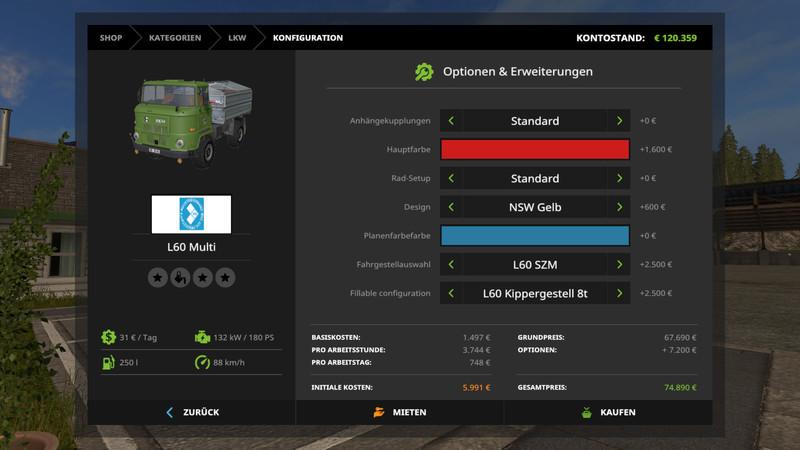Click the max speed gauge icon
Screen dimensions: 800x450
pos(203,362)
